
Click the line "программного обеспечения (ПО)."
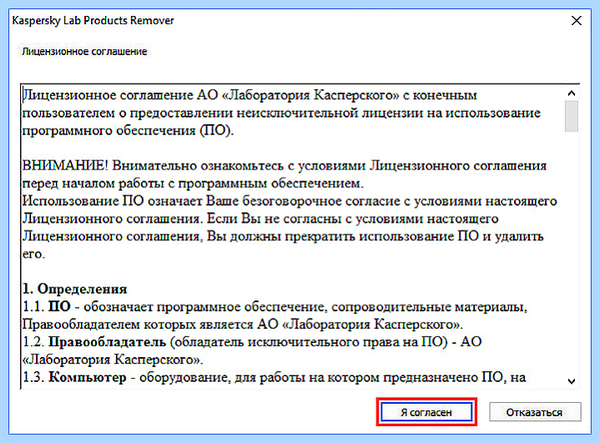(128, 130)
